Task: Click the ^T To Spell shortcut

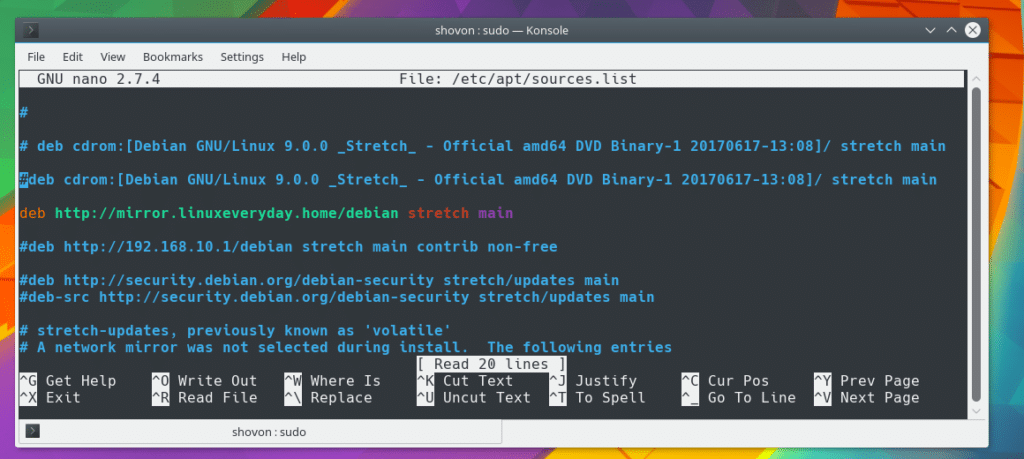Action: tap(598, 398)
